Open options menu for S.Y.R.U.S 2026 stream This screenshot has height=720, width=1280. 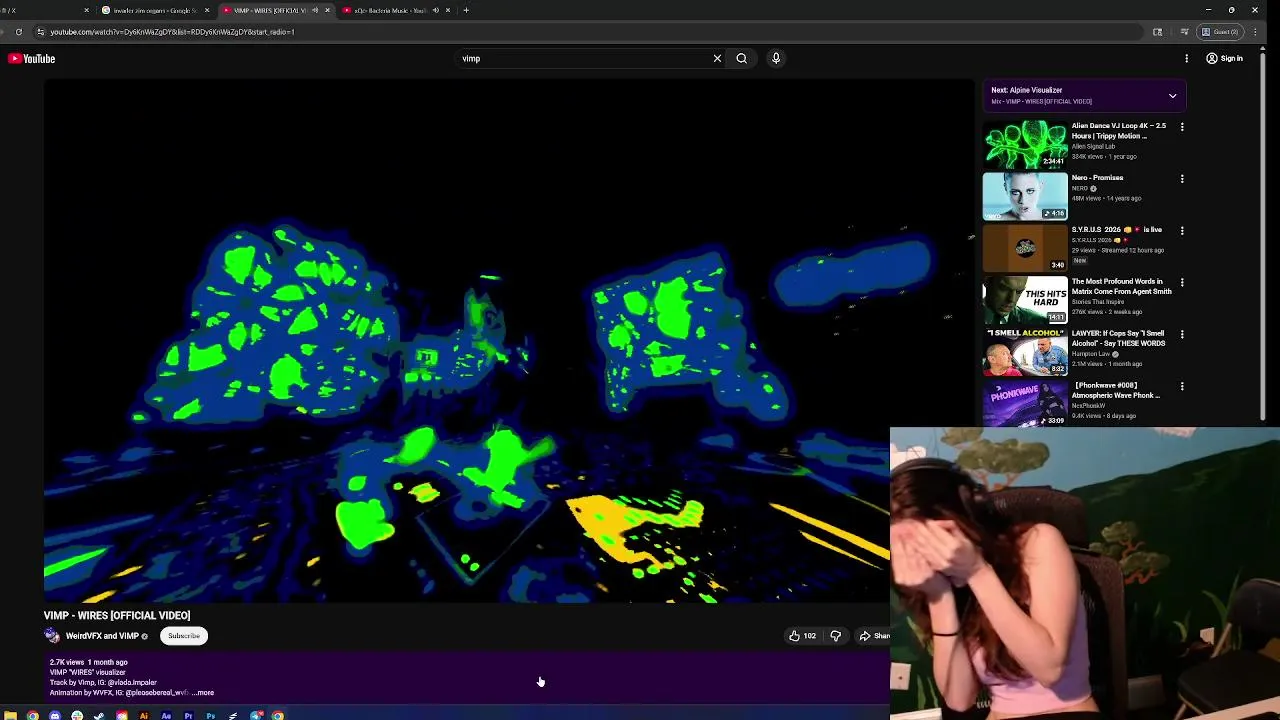[1182, 231]
